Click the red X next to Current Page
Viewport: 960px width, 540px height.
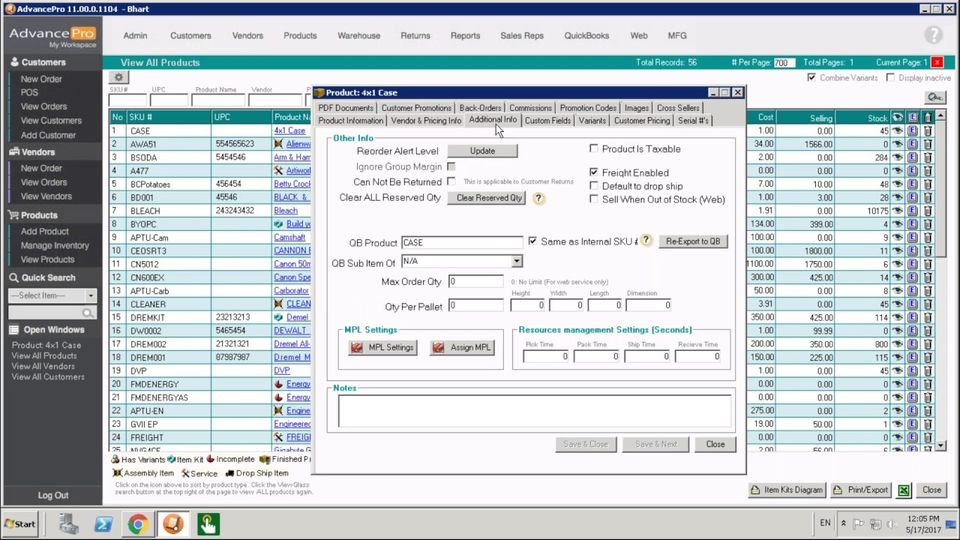pyautogui.click(x=937, y=62)
